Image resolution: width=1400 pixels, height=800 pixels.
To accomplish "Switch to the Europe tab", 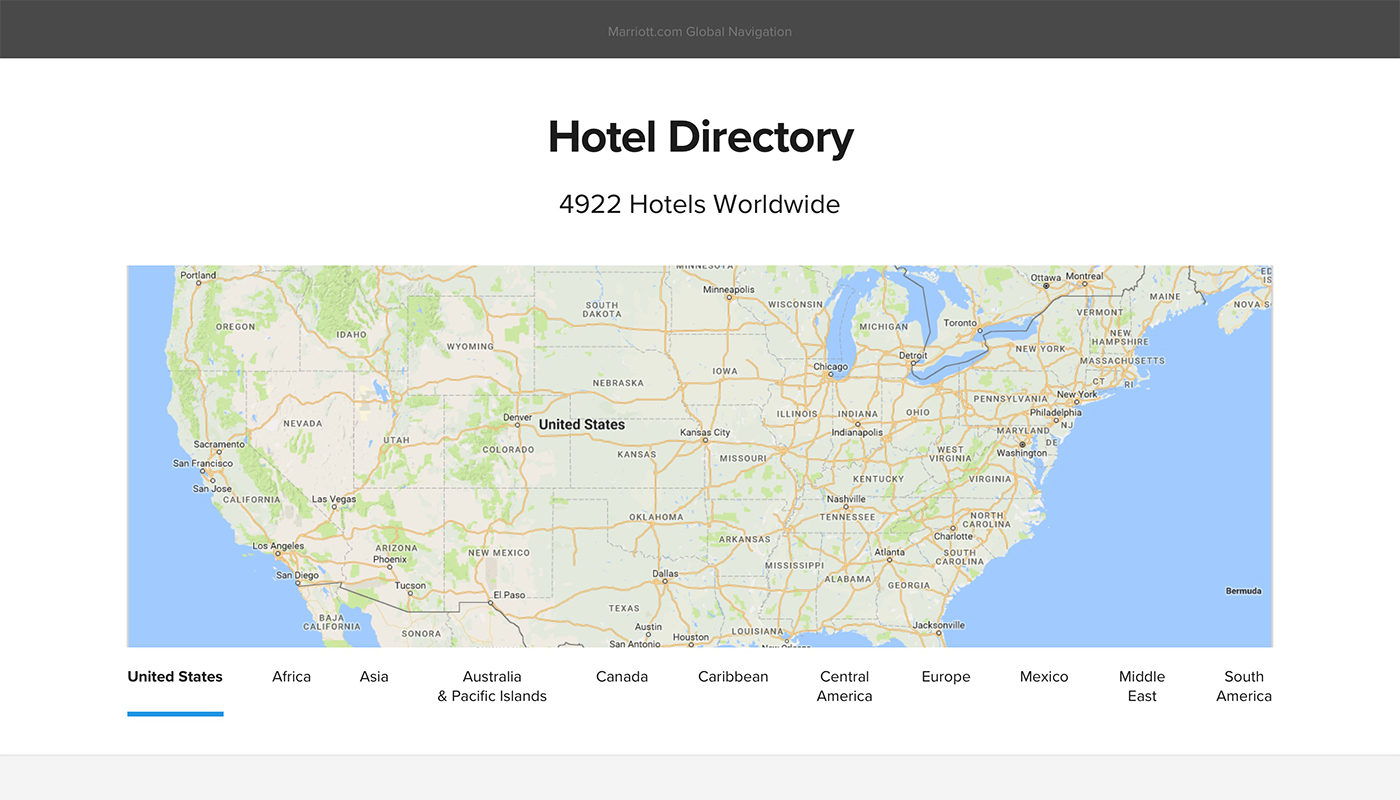I will pos(946,677).
